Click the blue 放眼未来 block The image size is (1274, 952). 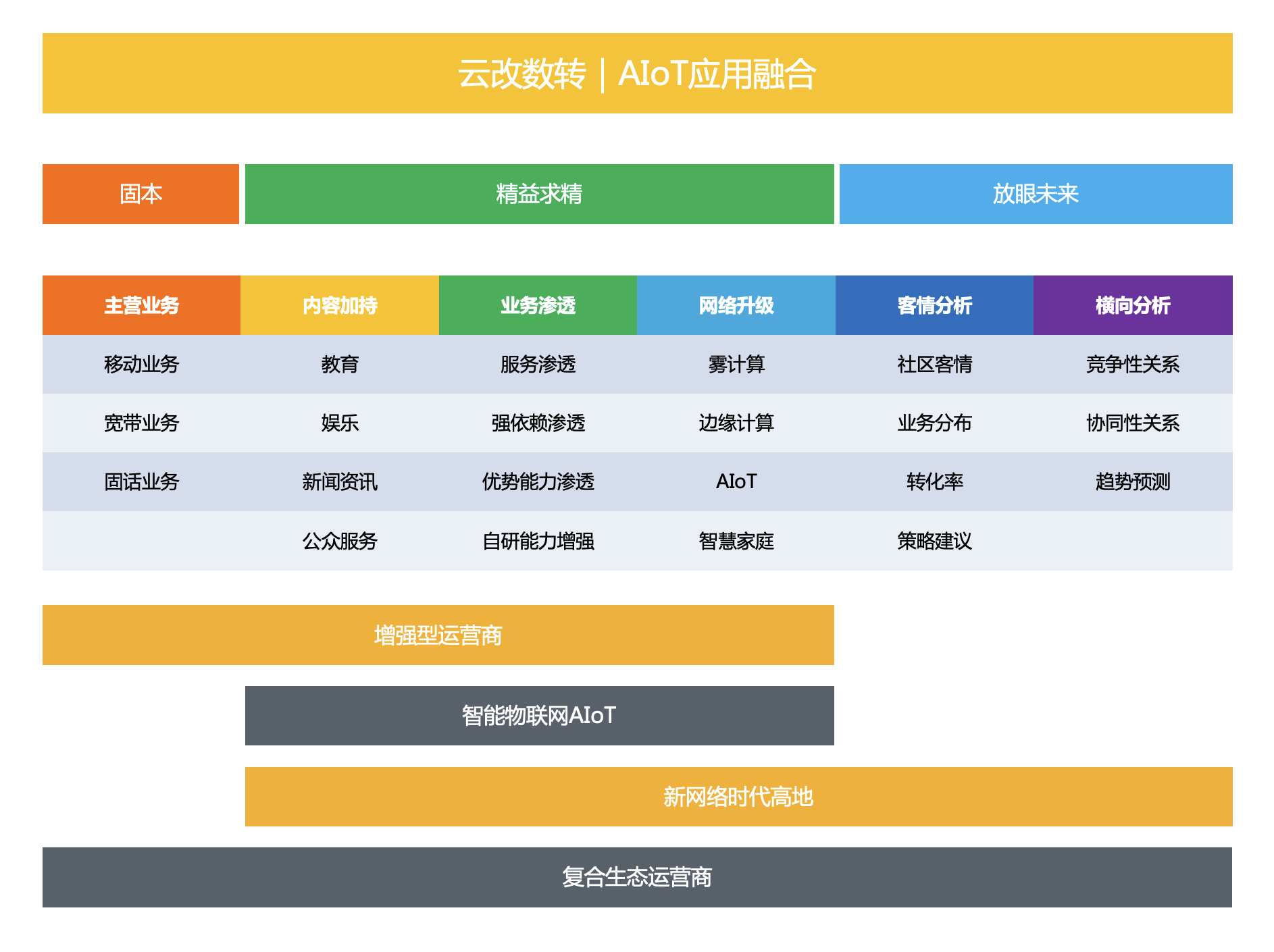click(x=1035, y=194)
